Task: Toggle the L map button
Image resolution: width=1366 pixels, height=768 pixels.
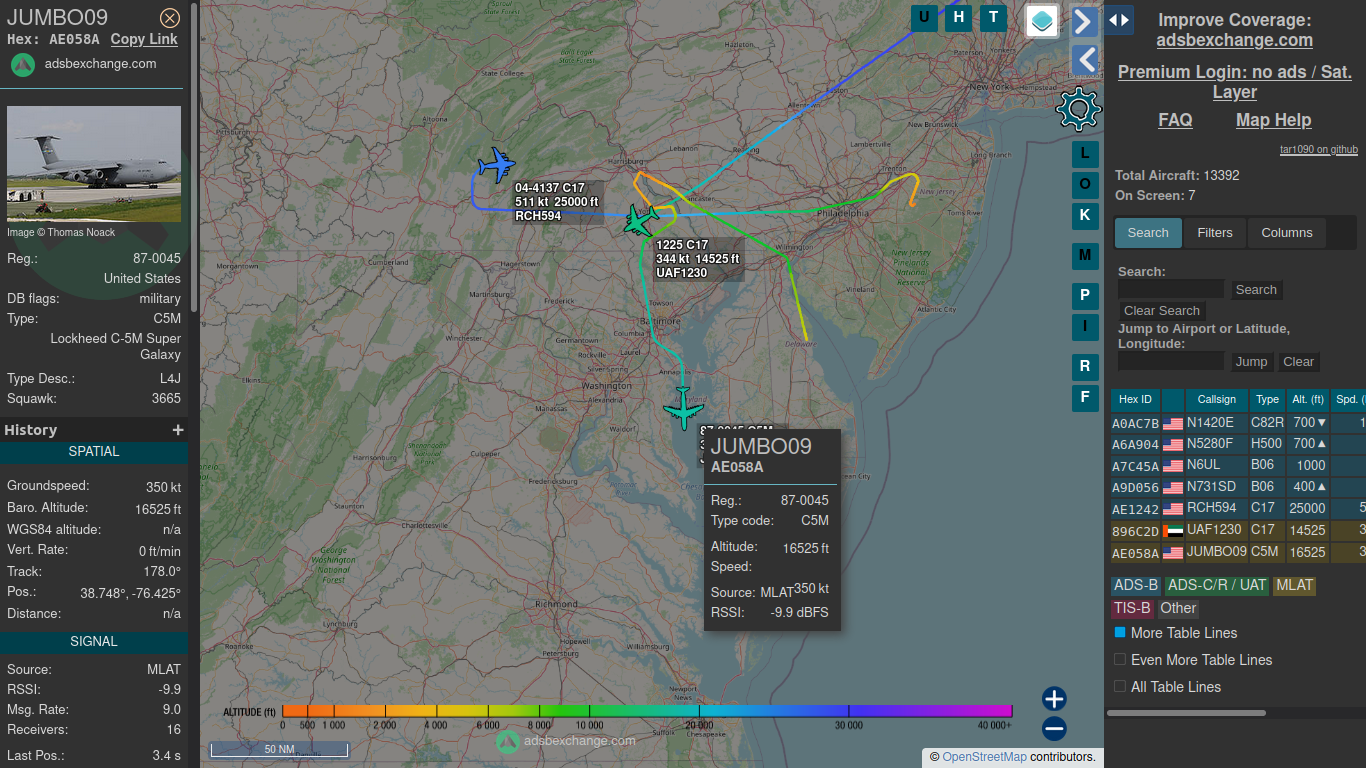Action: tap(1086, 154)
